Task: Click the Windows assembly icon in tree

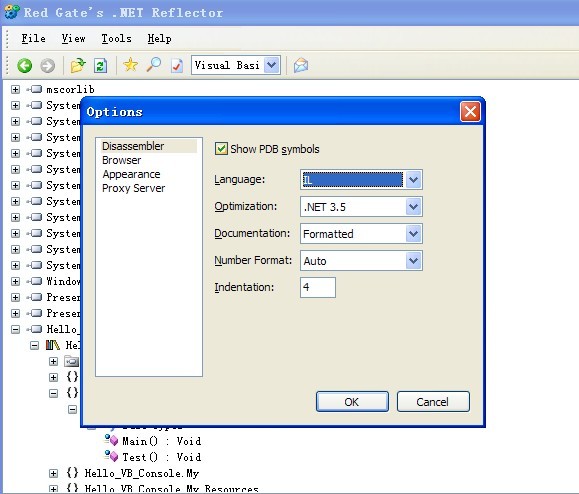Action: (34, 281)
